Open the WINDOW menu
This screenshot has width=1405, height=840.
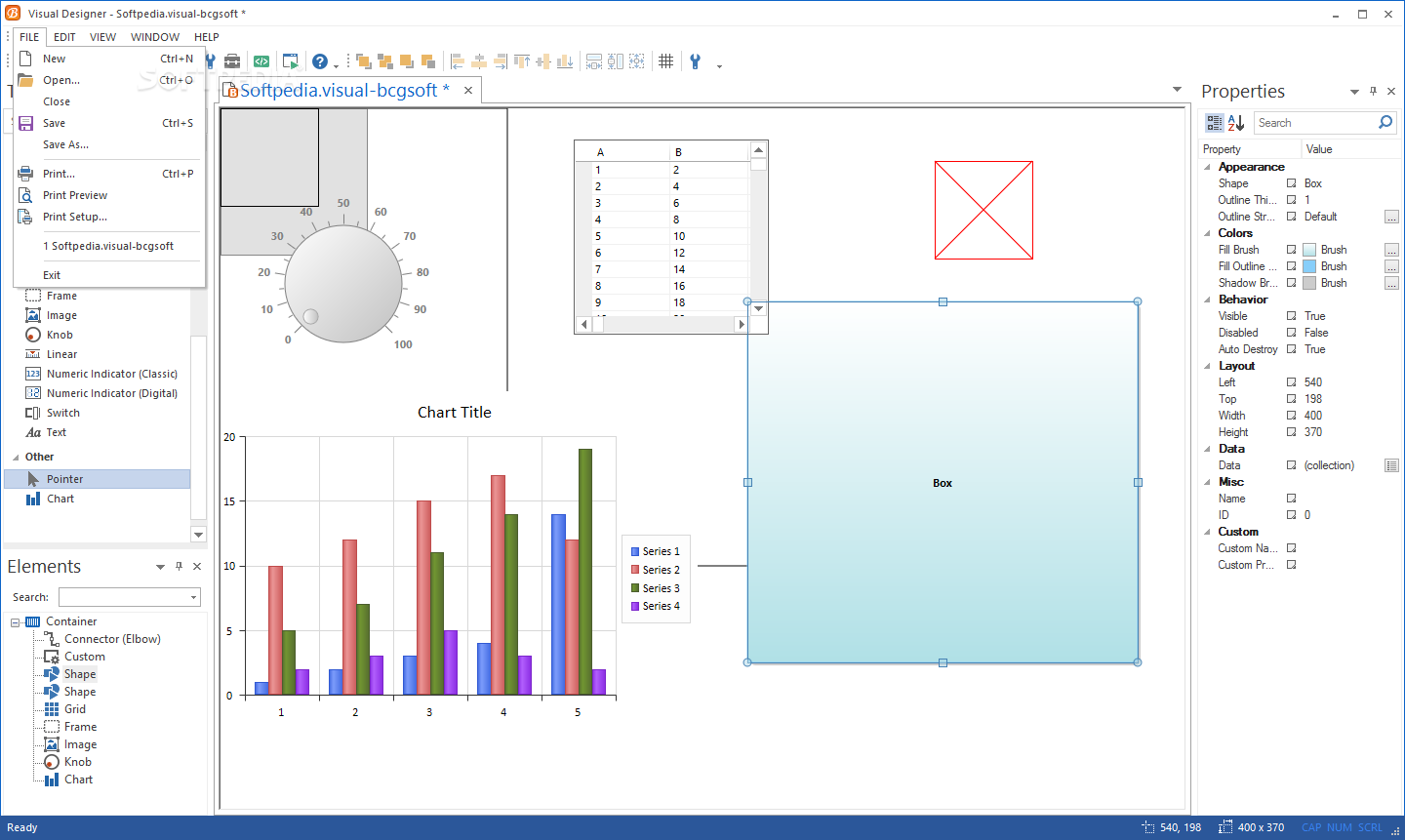155,37
